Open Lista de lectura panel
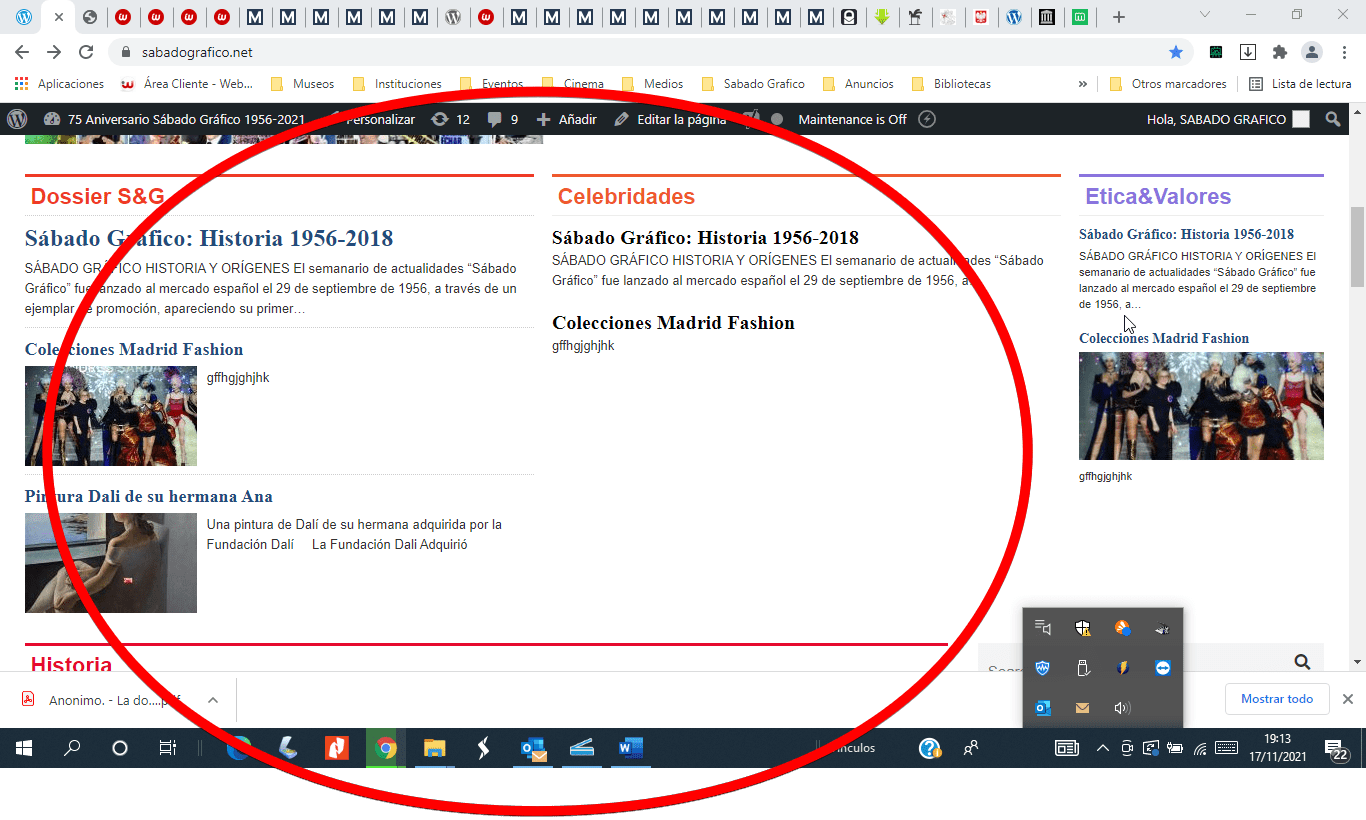Viewport: 1366px width, 820px height. [1300, 84]
